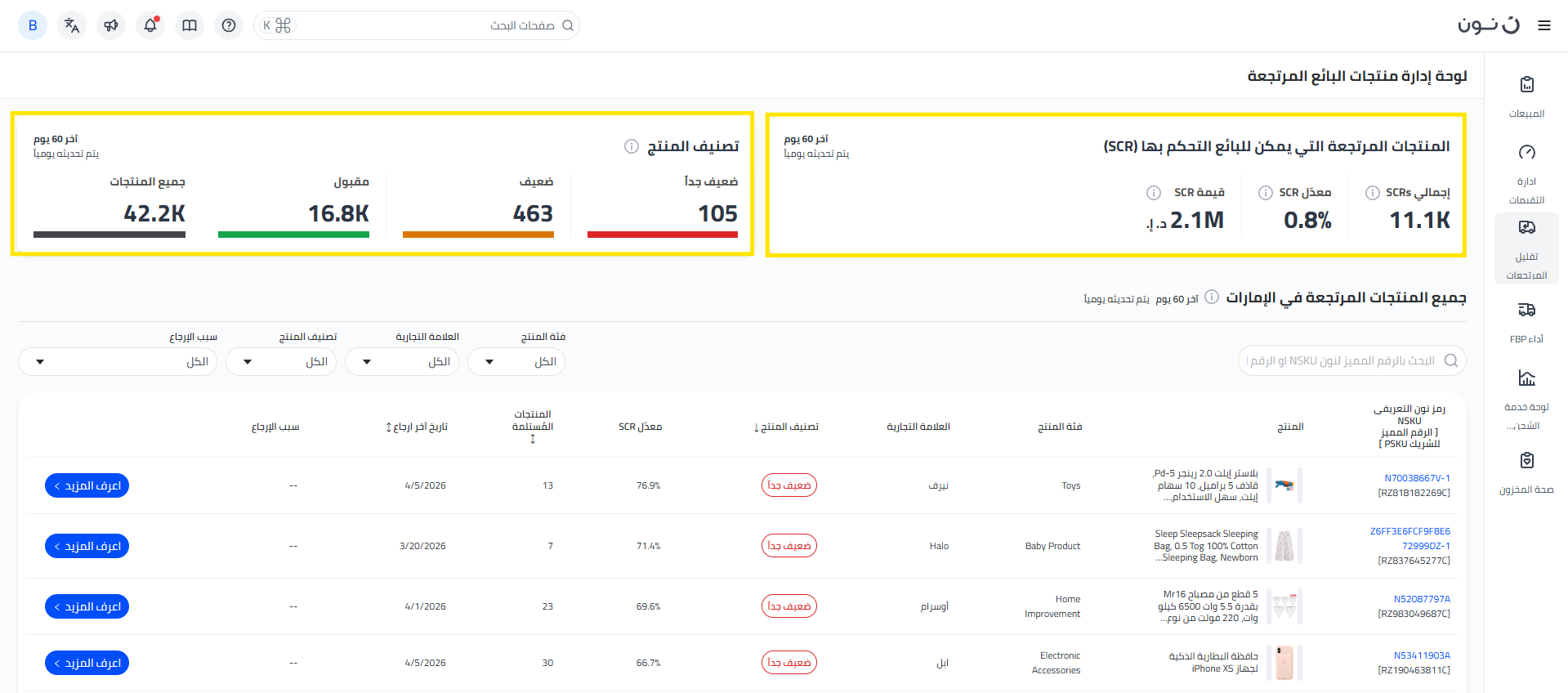Open the language translation icon
The height and width of the screenshot is (693, 1568).
coord(72,25)
